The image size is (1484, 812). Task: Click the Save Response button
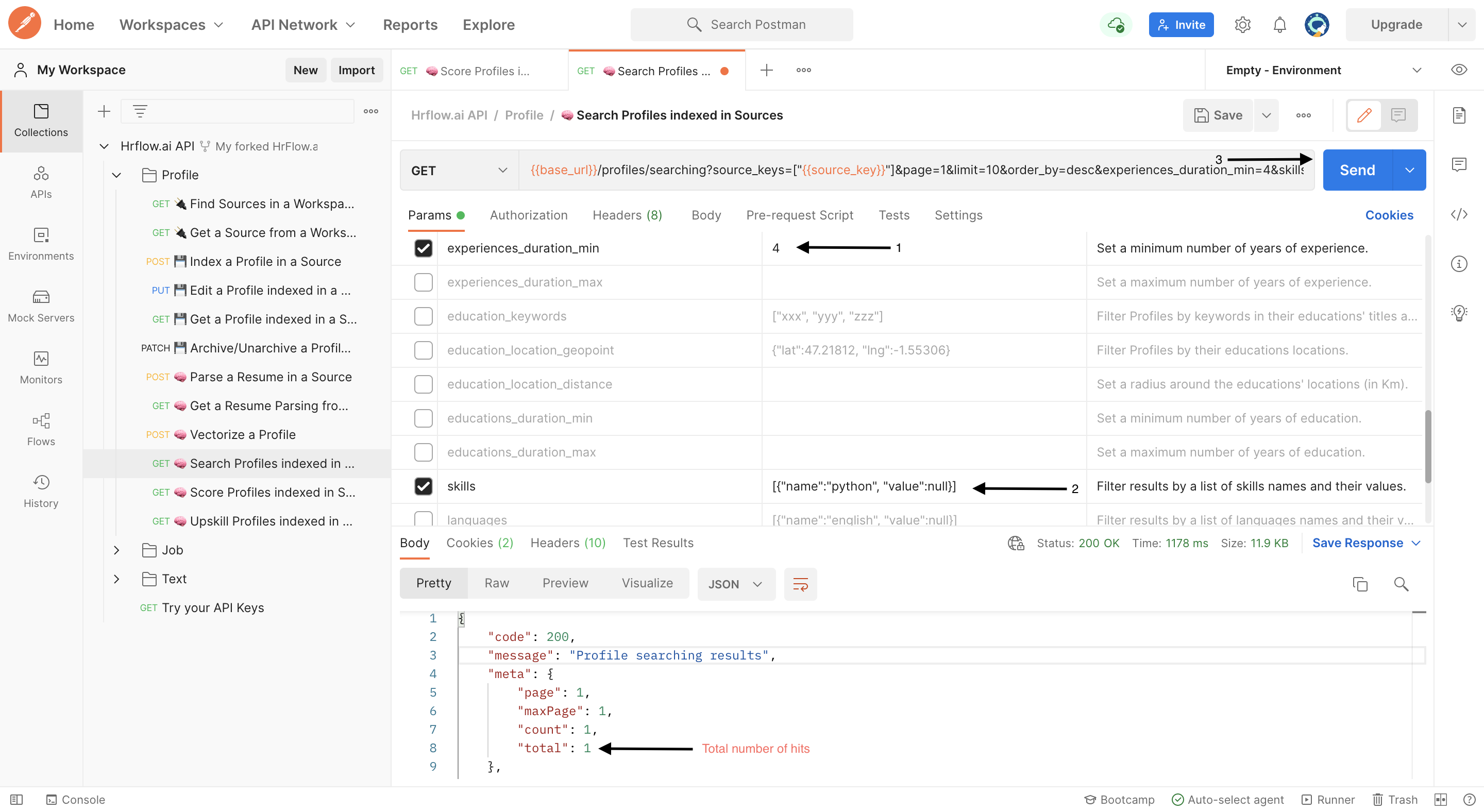[x=1358, y=543]
